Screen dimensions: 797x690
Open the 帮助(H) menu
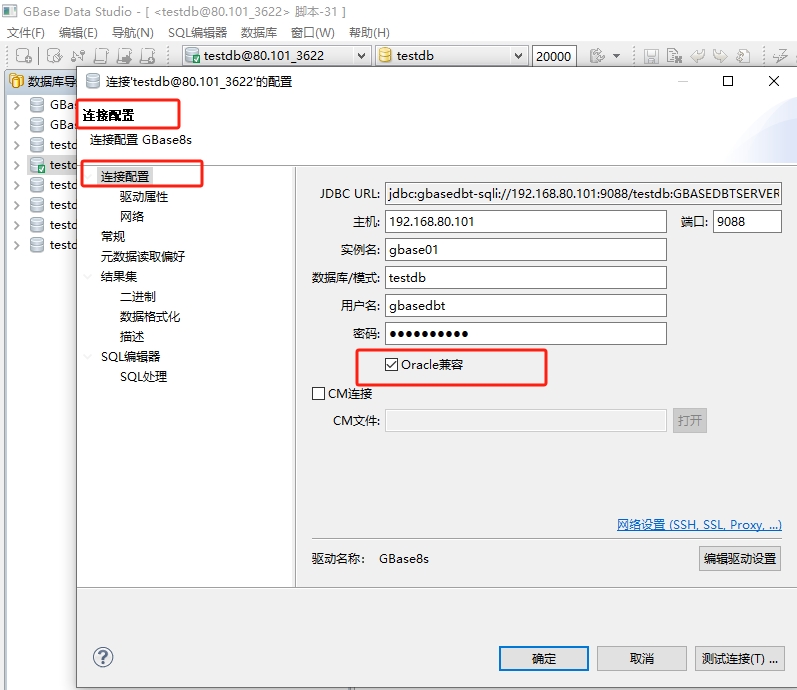369,33
